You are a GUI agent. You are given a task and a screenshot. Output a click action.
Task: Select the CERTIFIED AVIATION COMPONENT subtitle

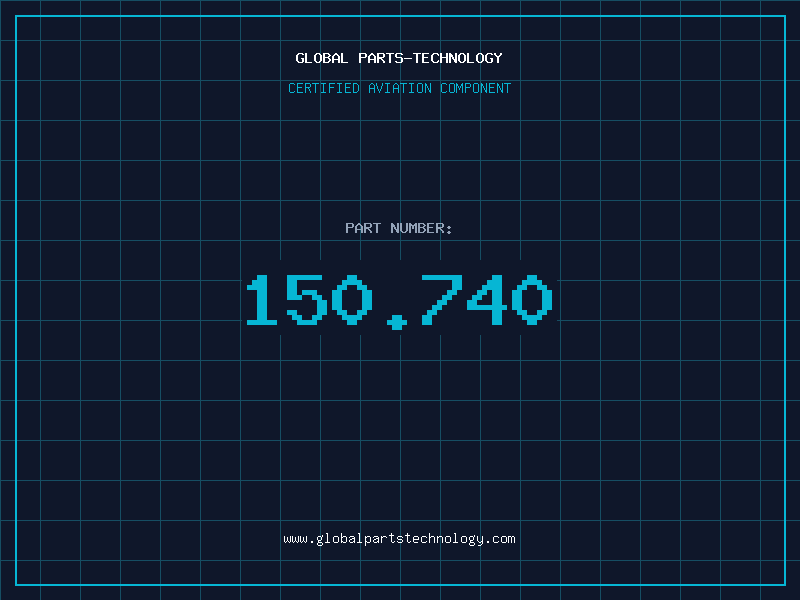click(x=399, y=88)
